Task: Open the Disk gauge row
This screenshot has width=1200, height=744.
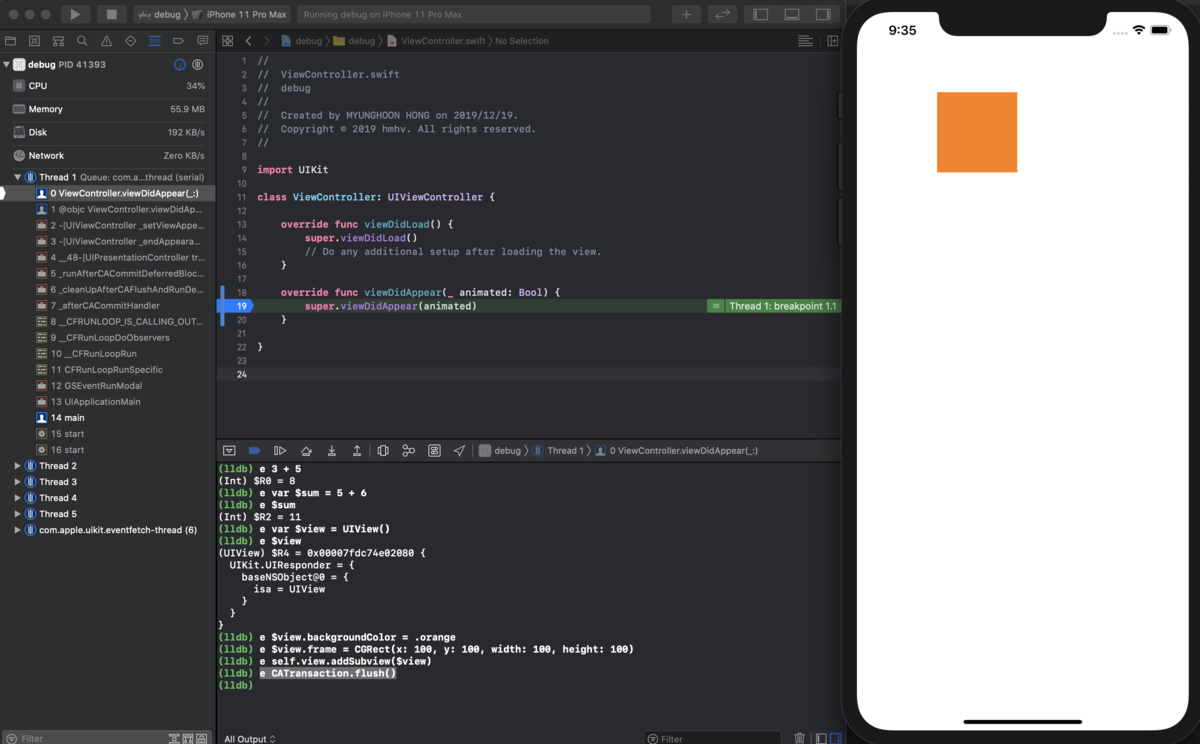Action: pyautogui.click(x=108, y=132)
